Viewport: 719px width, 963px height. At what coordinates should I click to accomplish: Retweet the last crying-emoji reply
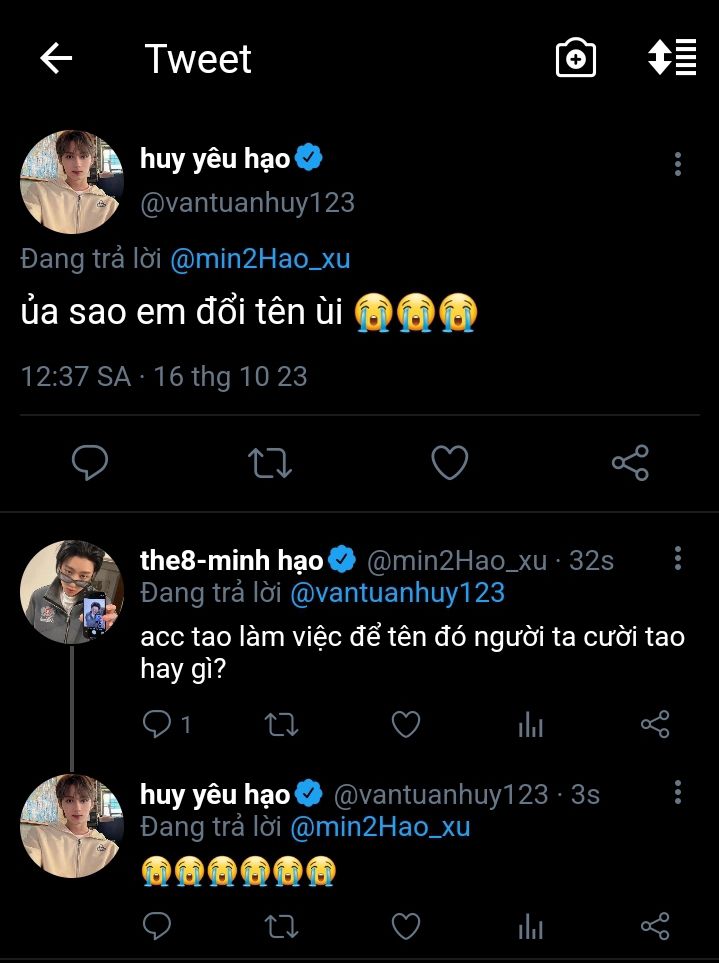click(x=281, y=927)
